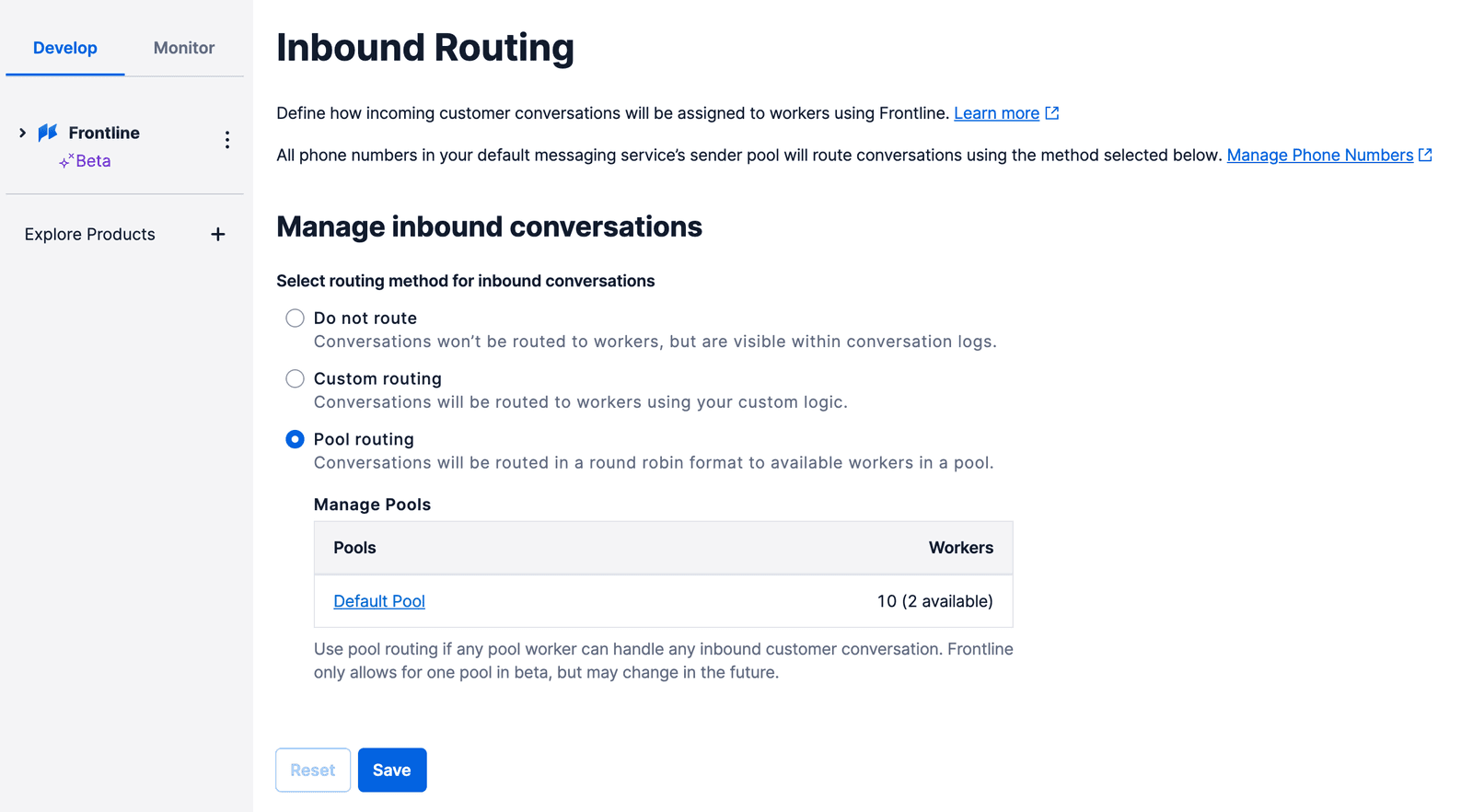Image resolution: width=1473 pixels, height=812 pixels.
Task: Expand the Frontline product chevron
Action: 22,133
